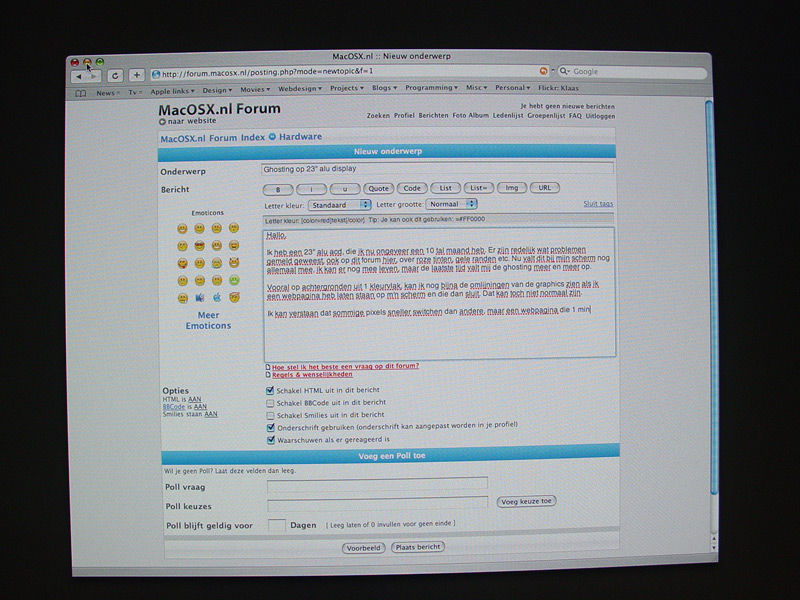800x600 pixels.
Task: Open Ledenlijst in the forum navigation
Action: (x=510, y=115)
